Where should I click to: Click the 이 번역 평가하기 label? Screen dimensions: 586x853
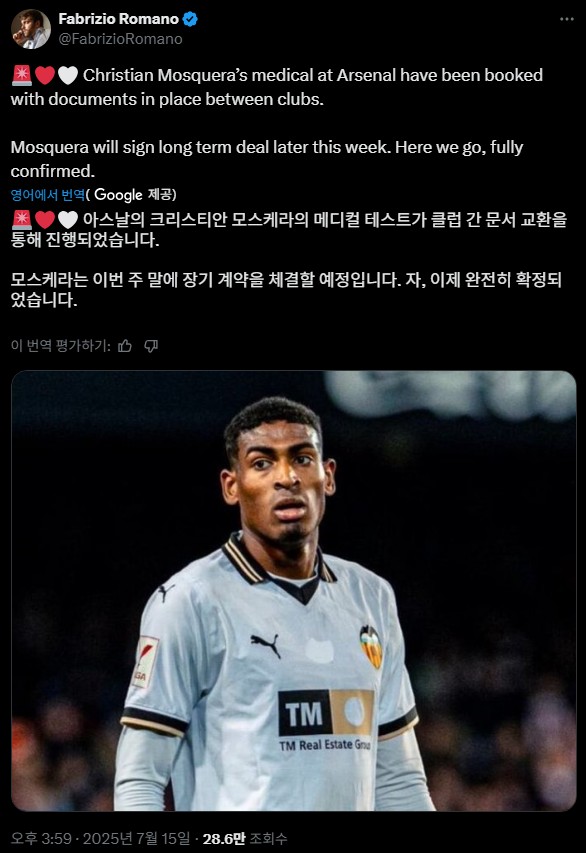(60, 346)
